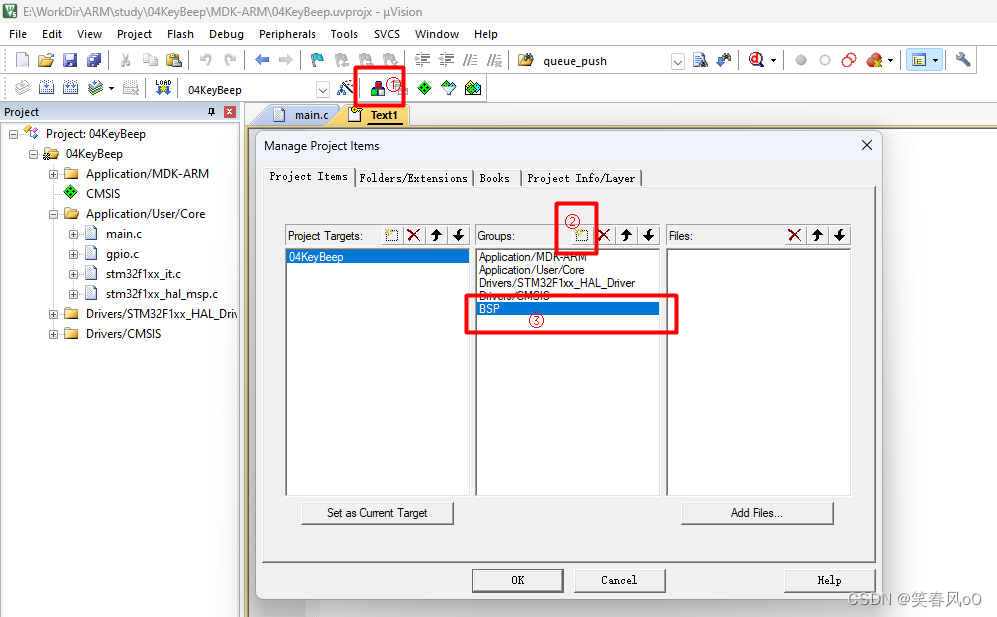Click the Paste clipboard icon
This screenshot has height=617, width=997.
point(174,60)
